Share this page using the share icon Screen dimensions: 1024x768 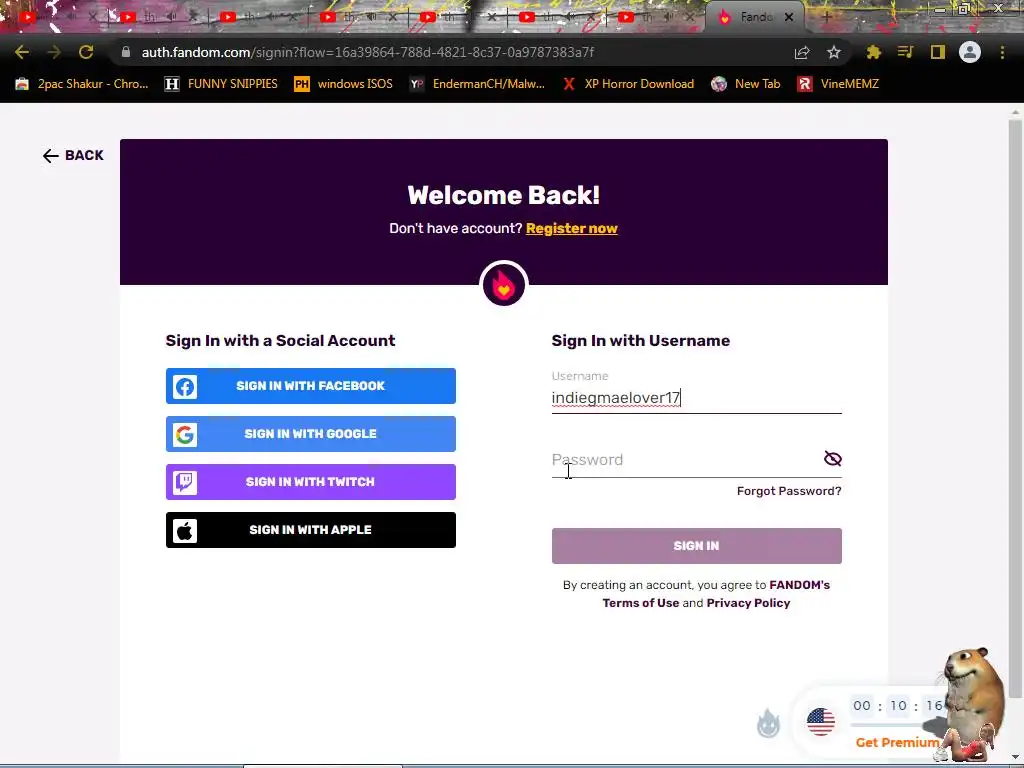click(x=802, y=52)
